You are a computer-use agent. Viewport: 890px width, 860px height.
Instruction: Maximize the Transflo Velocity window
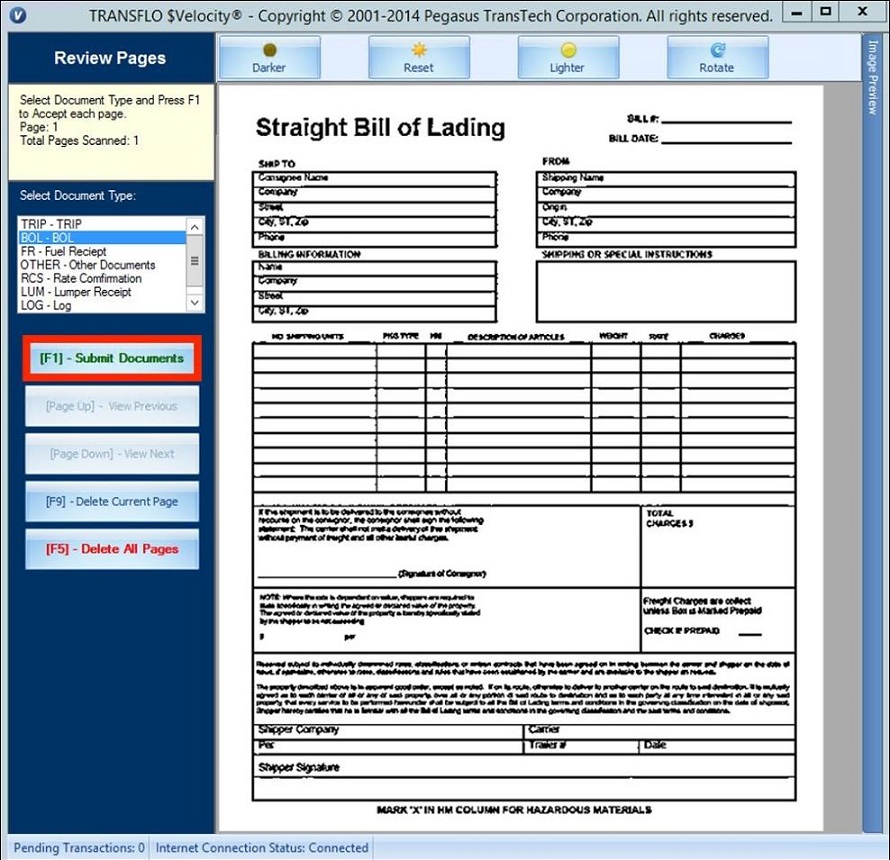click(x=826, y=11)
